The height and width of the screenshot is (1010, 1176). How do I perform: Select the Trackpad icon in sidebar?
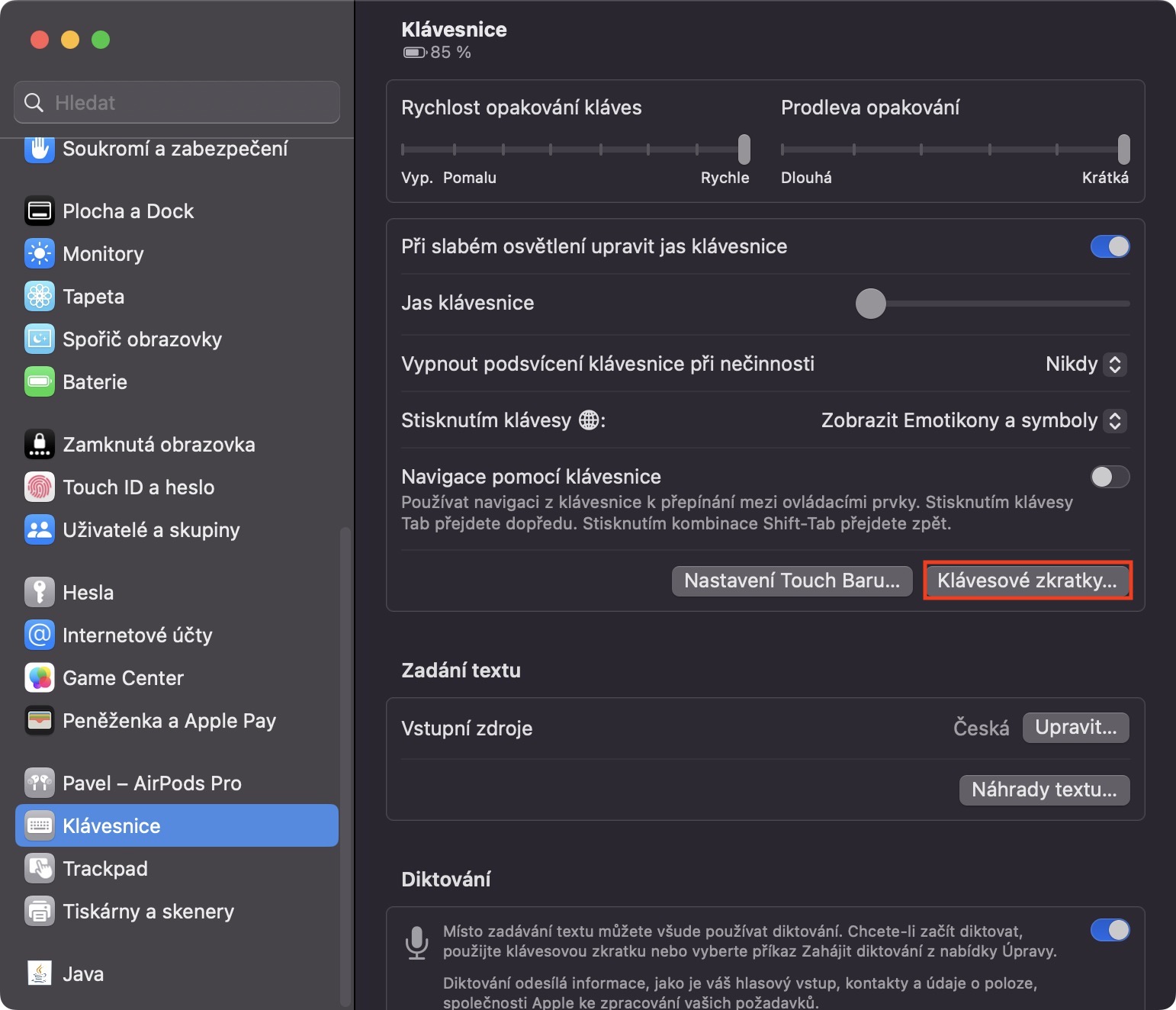pyautogui.click(x=40, y=869)
